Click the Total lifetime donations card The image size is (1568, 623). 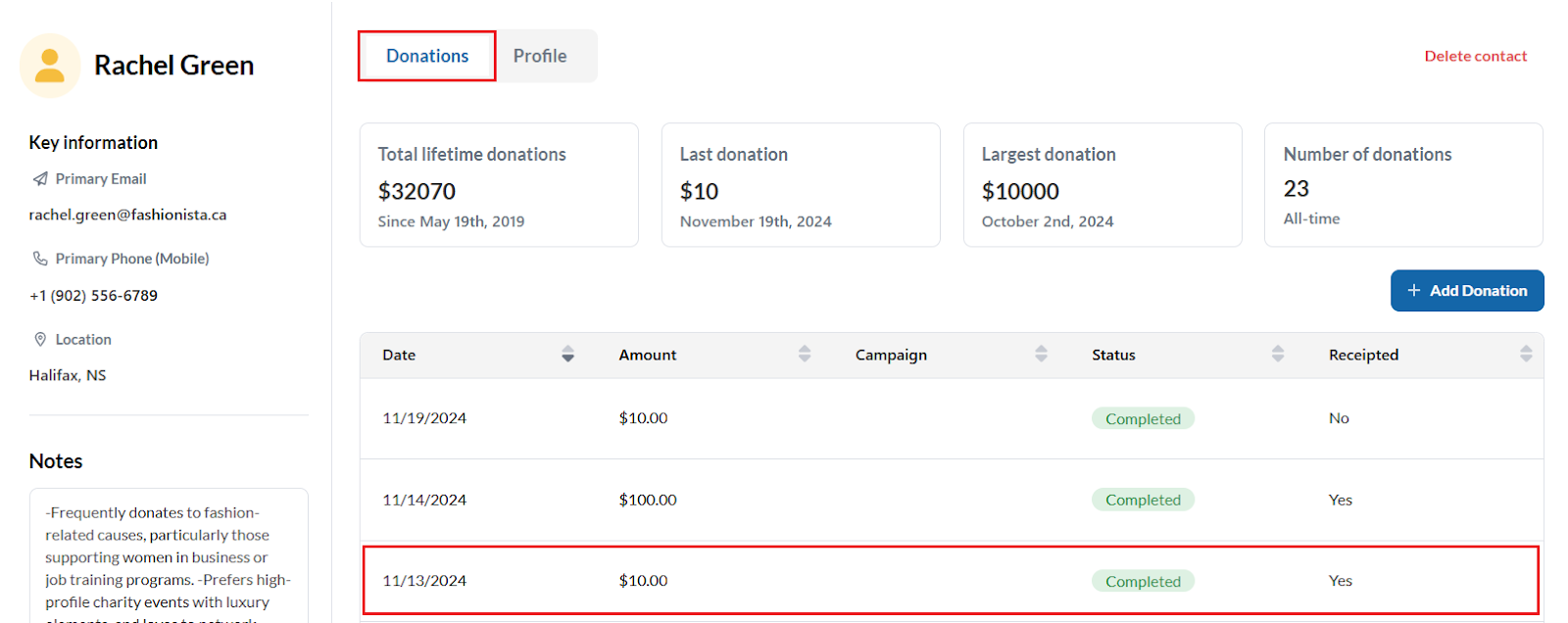[499, 185]
